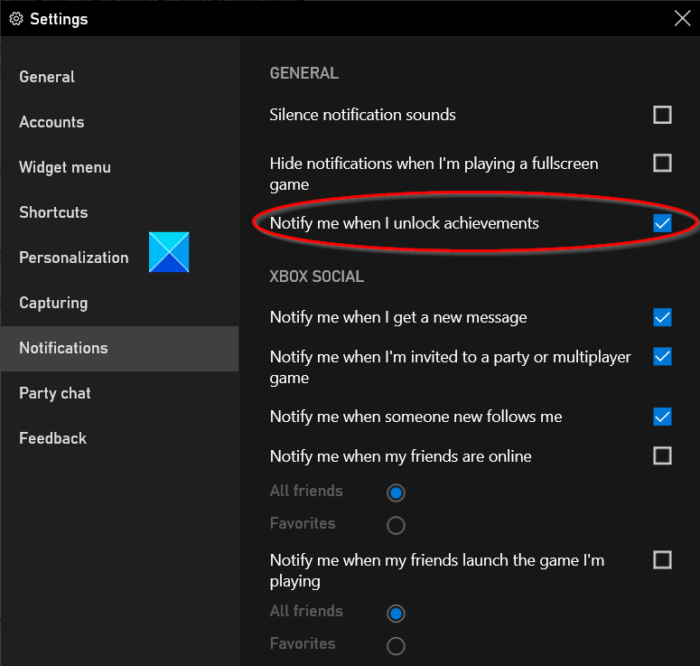Viewport: 700px width, 666px height.
Task: Uncheck Notify me when I unlock achievements
Action: click(x=662, y=223)
